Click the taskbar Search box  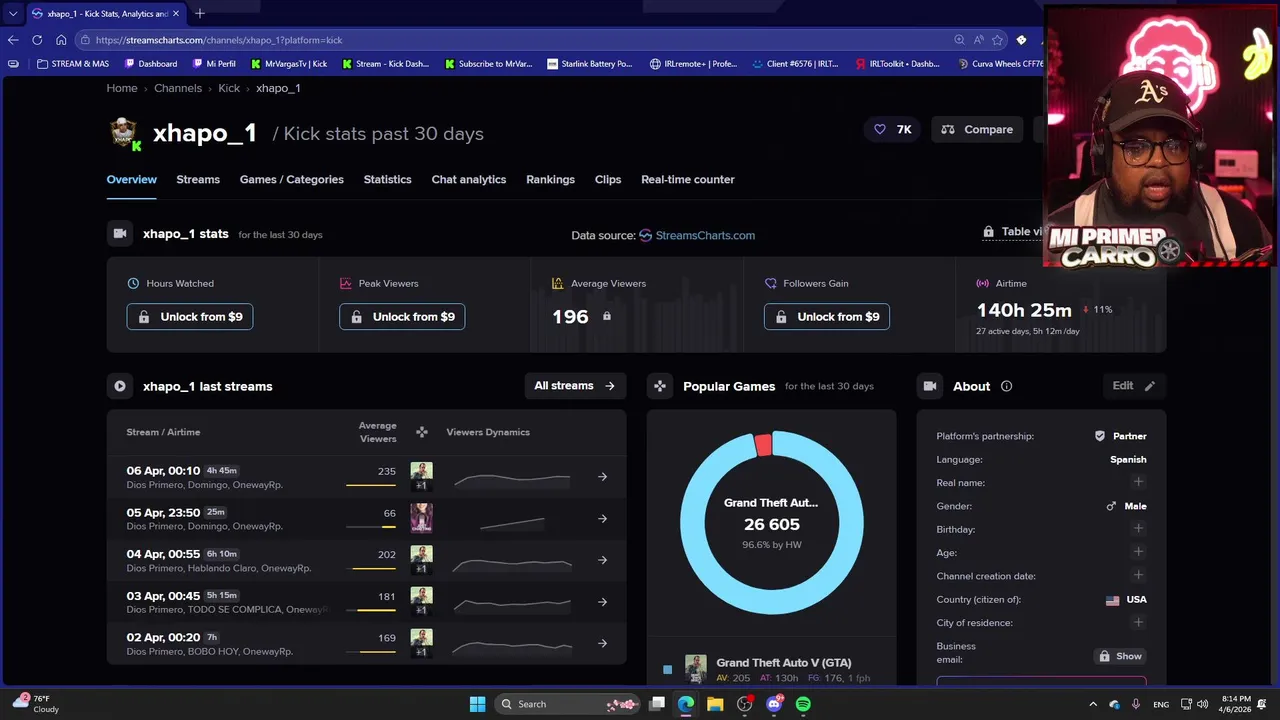pos(568,704)
